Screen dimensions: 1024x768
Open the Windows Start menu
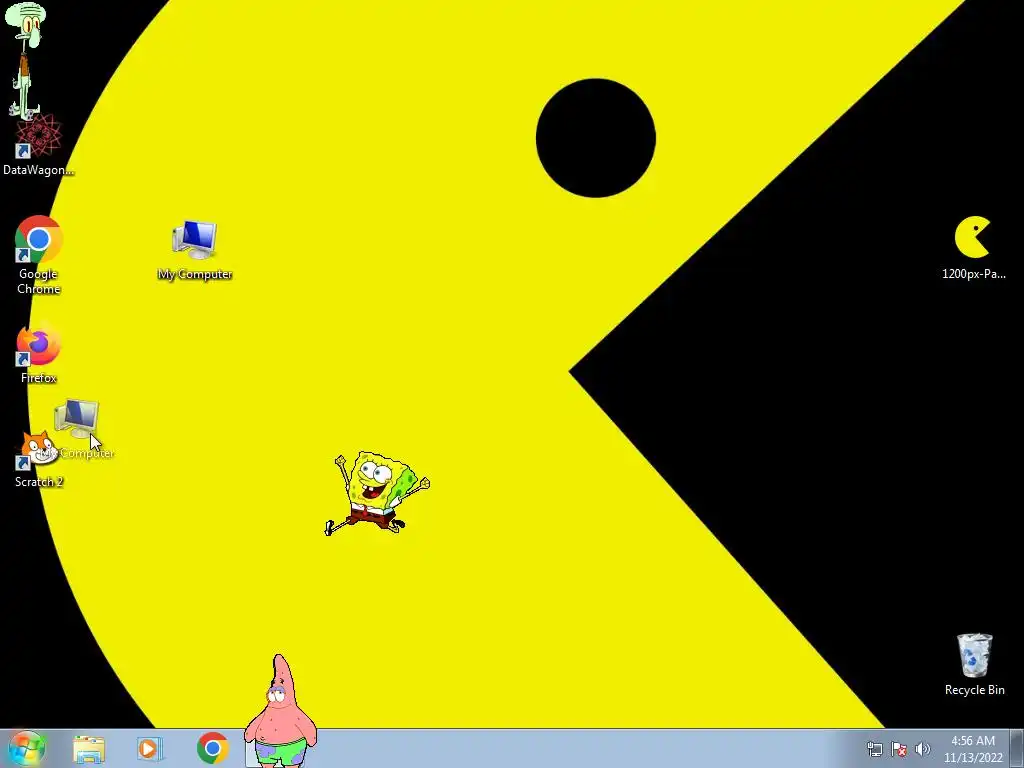pyautogui.click(x=27, y=748)
